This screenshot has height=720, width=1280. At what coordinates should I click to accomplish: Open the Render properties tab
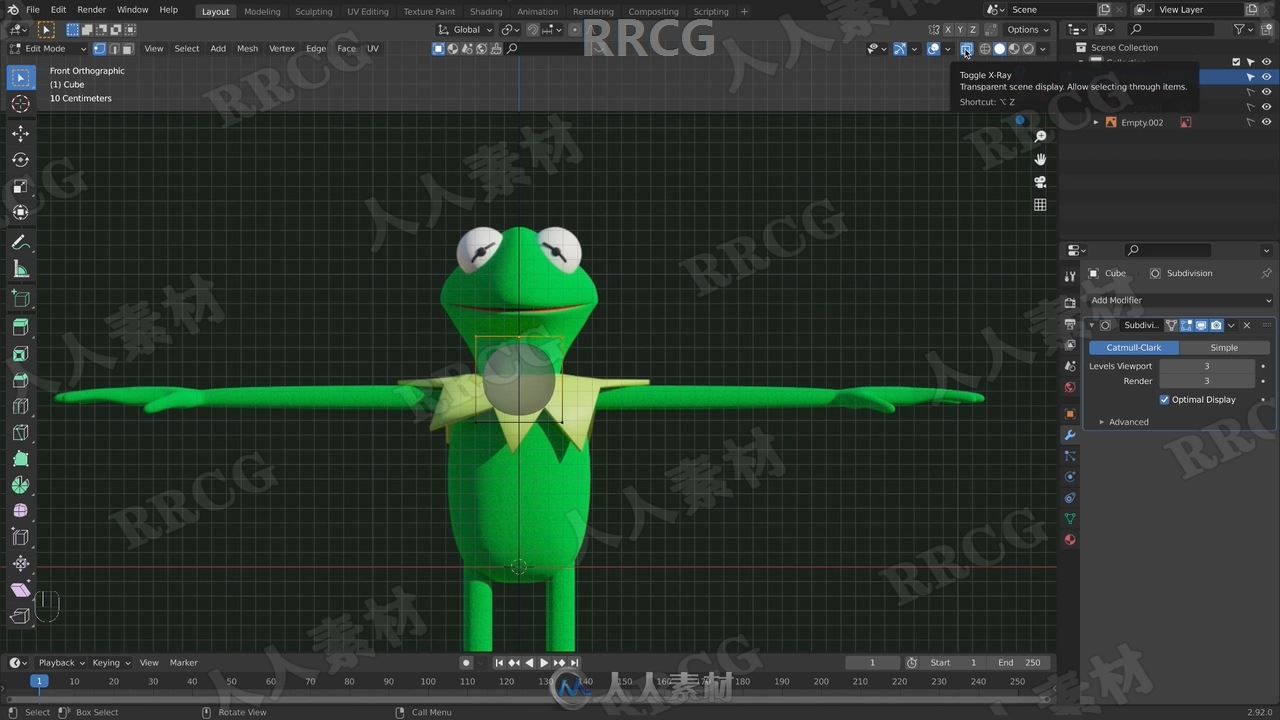[x=1070, y=302]
